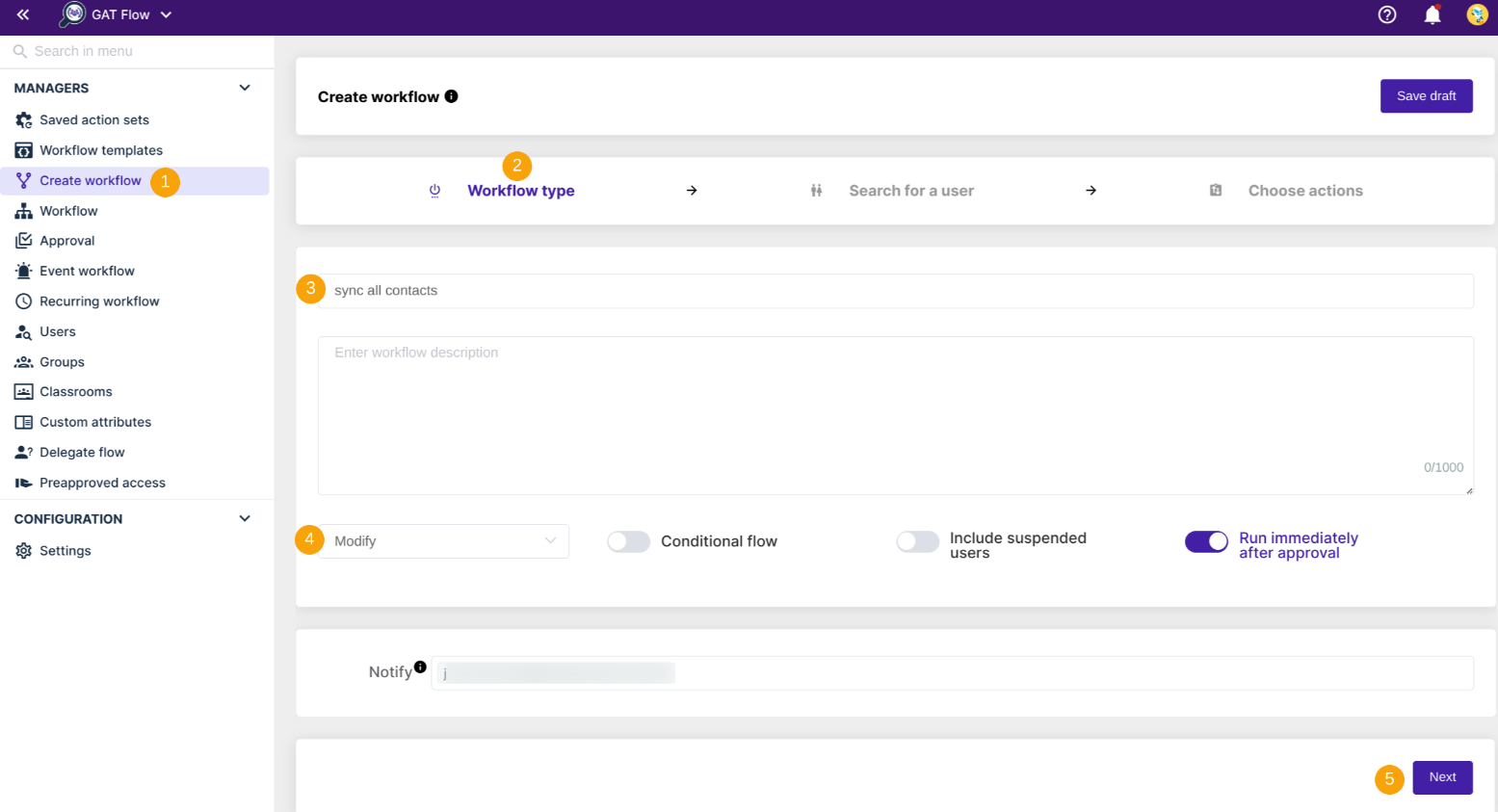1498x812 pixels.
Task: Open the Delegate flow section
Action: click(86, 452)
